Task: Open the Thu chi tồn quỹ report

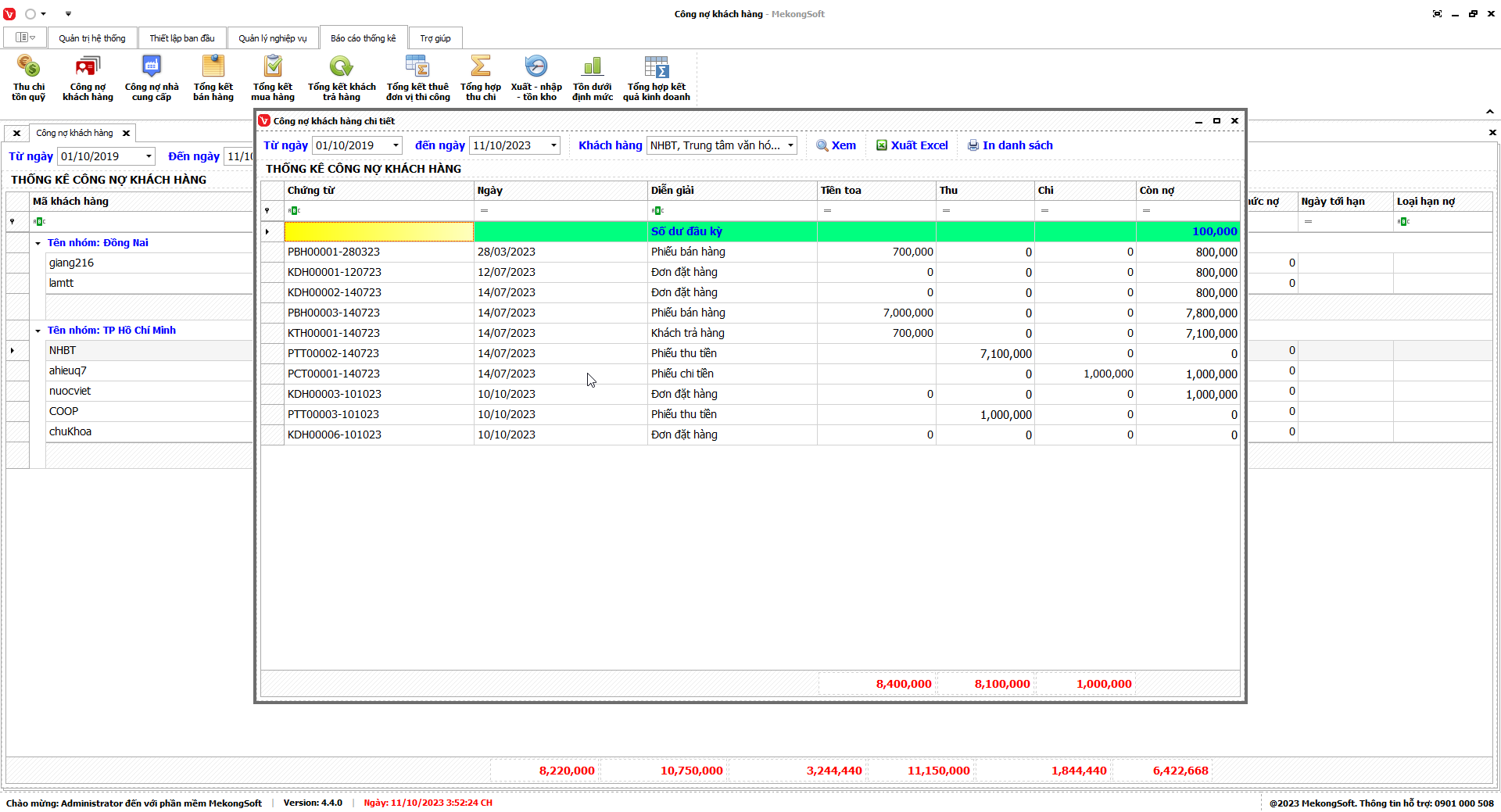Action: tap(28, 77)
